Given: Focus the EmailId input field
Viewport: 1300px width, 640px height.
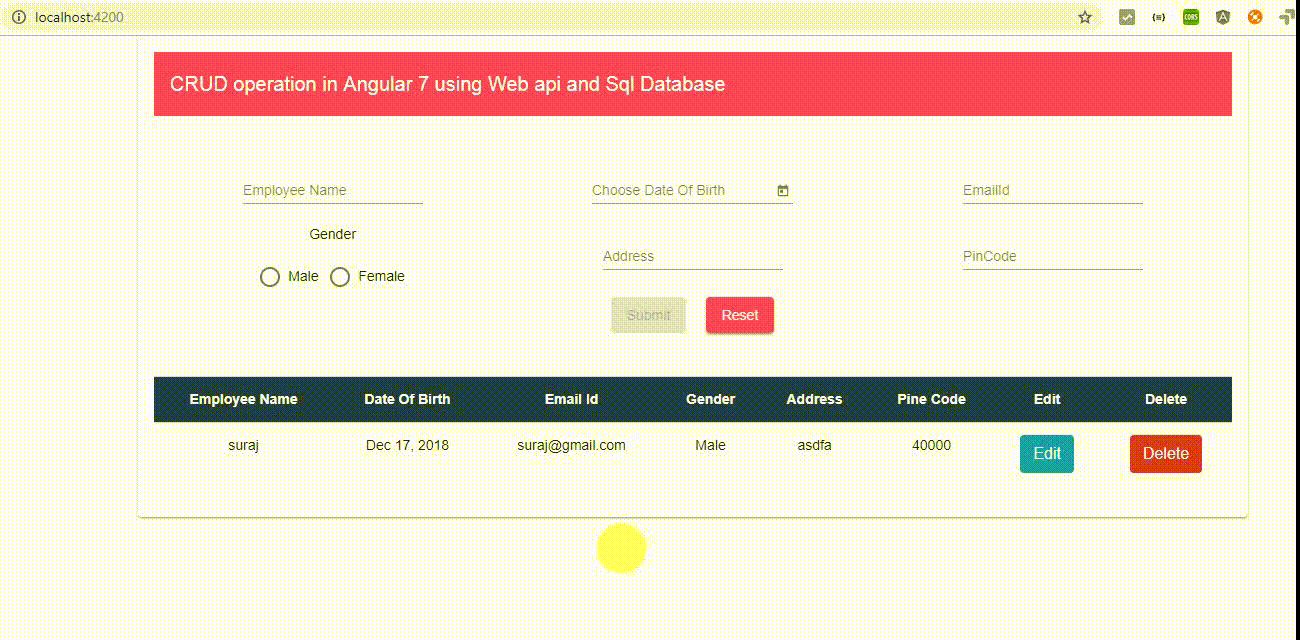Looking at the screenshot, I should coord(1050,190).
